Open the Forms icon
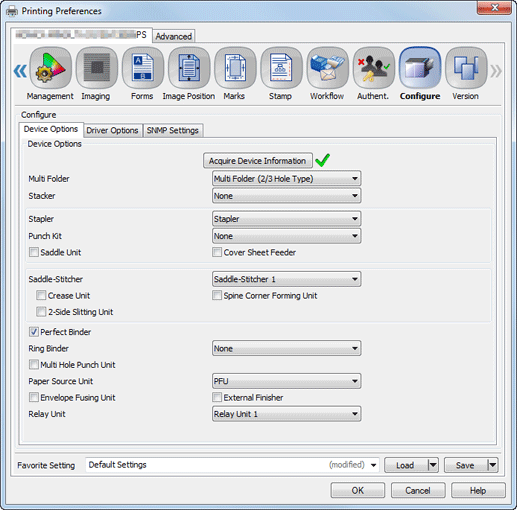This screenshot has height=510, width=517. (143, 68)
